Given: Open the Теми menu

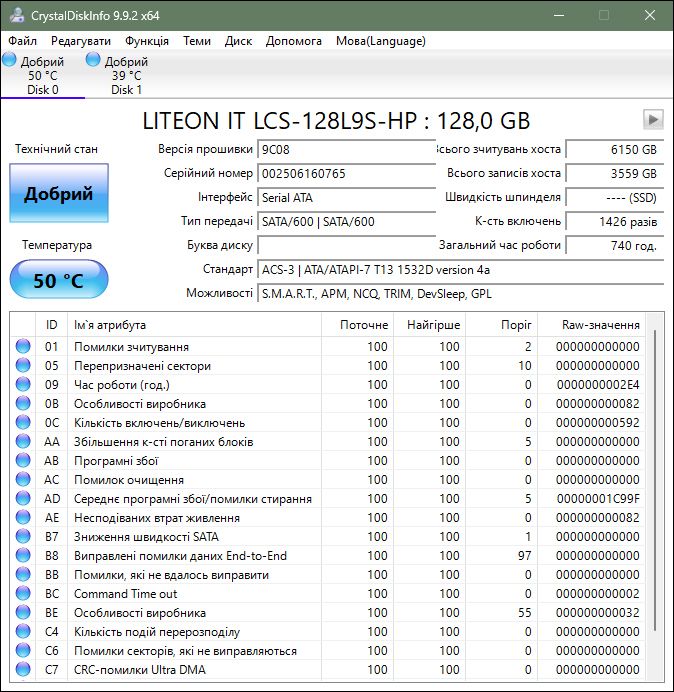Looking at the screenshot, I should coord(197,41).
